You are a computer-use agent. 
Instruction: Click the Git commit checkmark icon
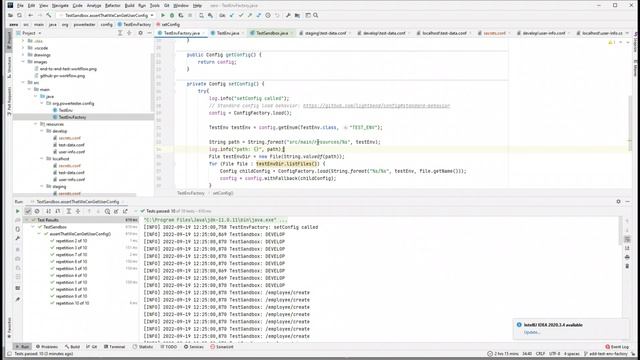(241, 16)
